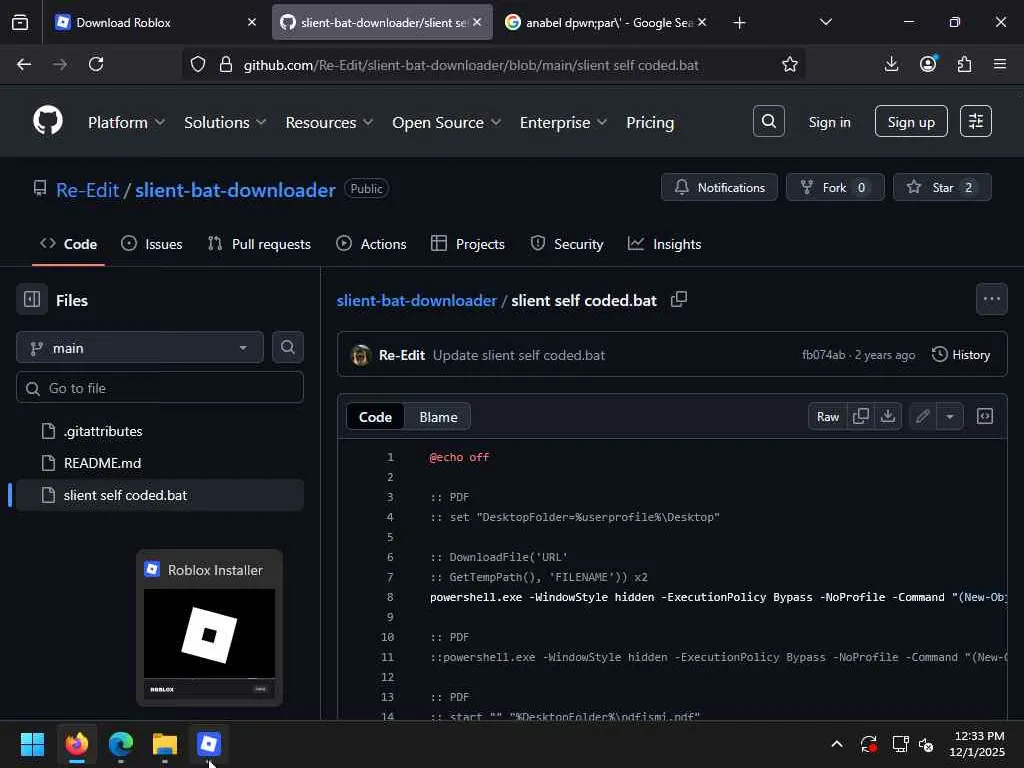Screen dimensions: 1024x768
Task: Open the symbols panel icon
Action: point(985,417)
